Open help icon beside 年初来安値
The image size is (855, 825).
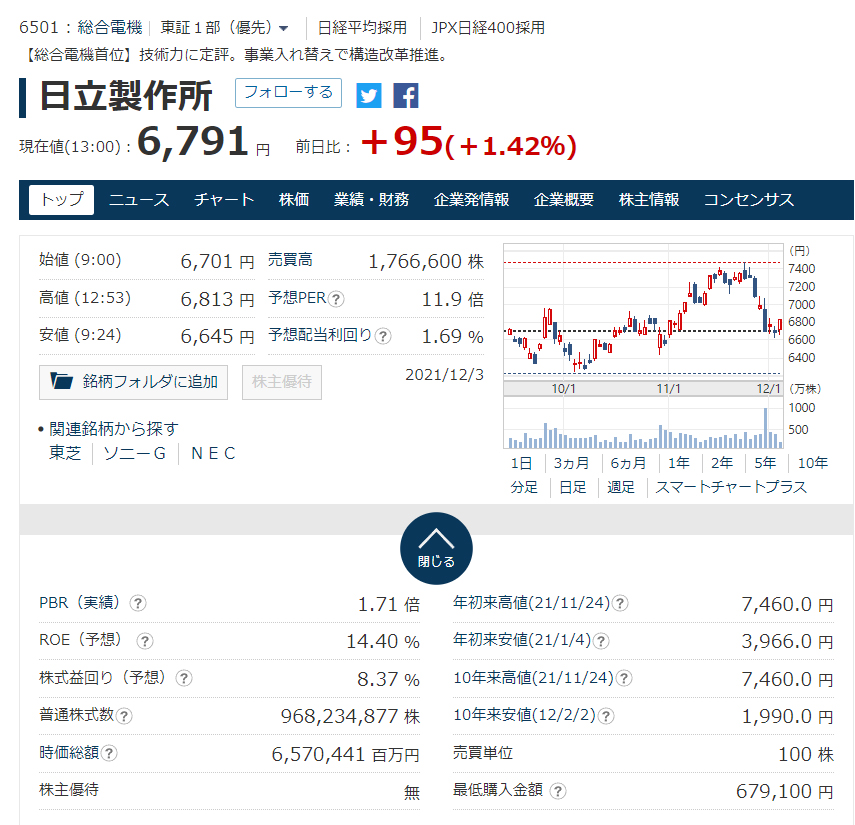(x=600, y=641)
